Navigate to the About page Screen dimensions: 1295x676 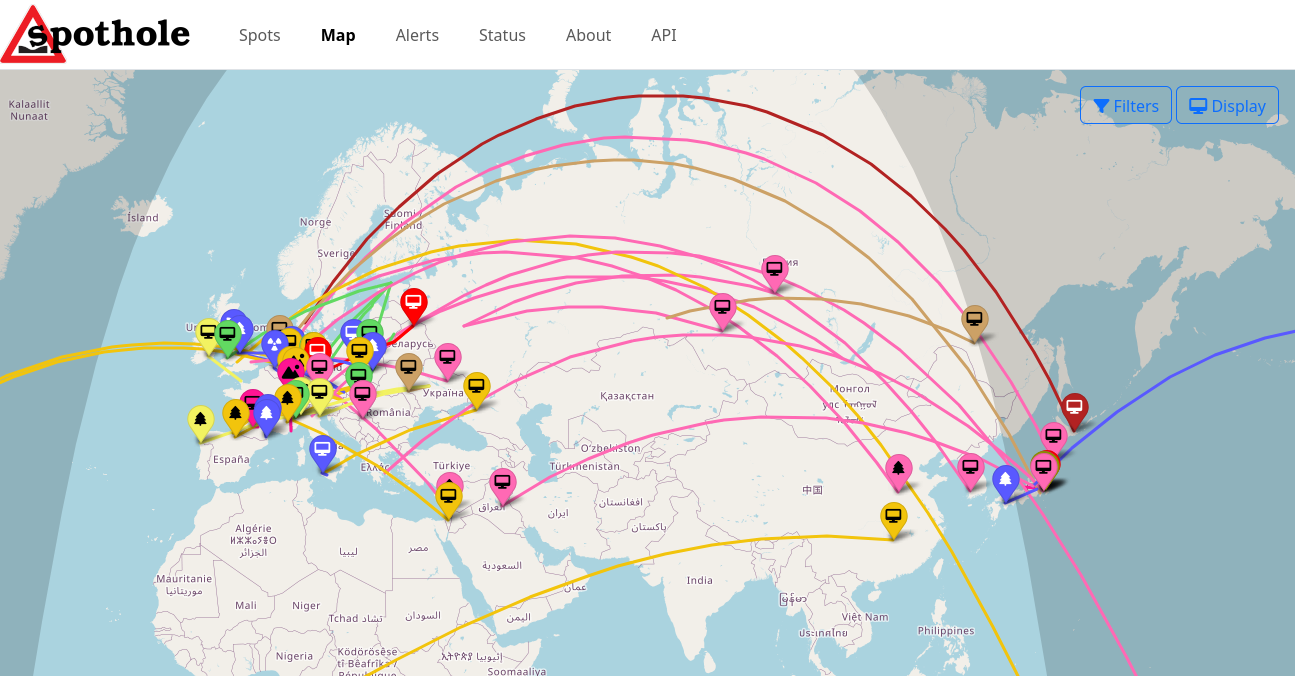click(x=588, y=36)
